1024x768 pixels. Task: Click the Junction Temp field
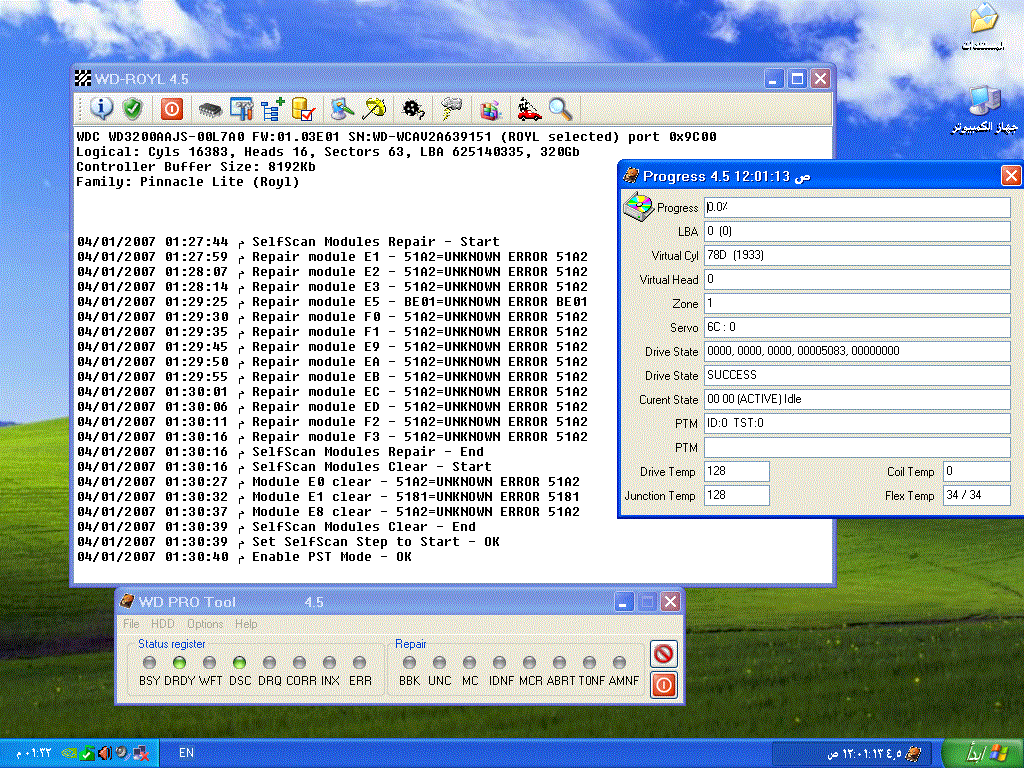pyautogui.click(x=737, y=495)
